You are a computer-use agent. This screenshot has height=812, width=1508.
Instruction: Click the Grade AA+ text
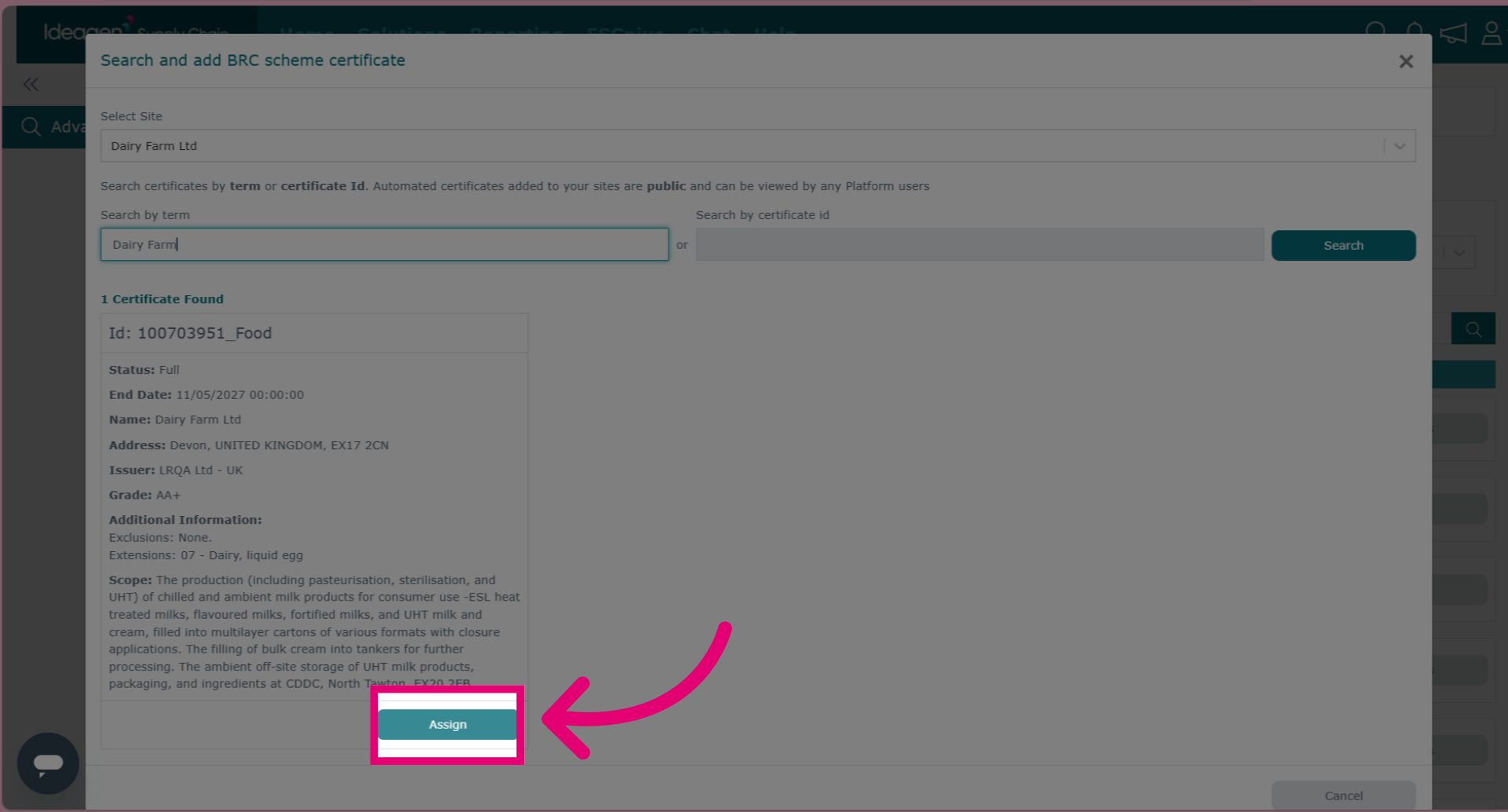(145, 496)
